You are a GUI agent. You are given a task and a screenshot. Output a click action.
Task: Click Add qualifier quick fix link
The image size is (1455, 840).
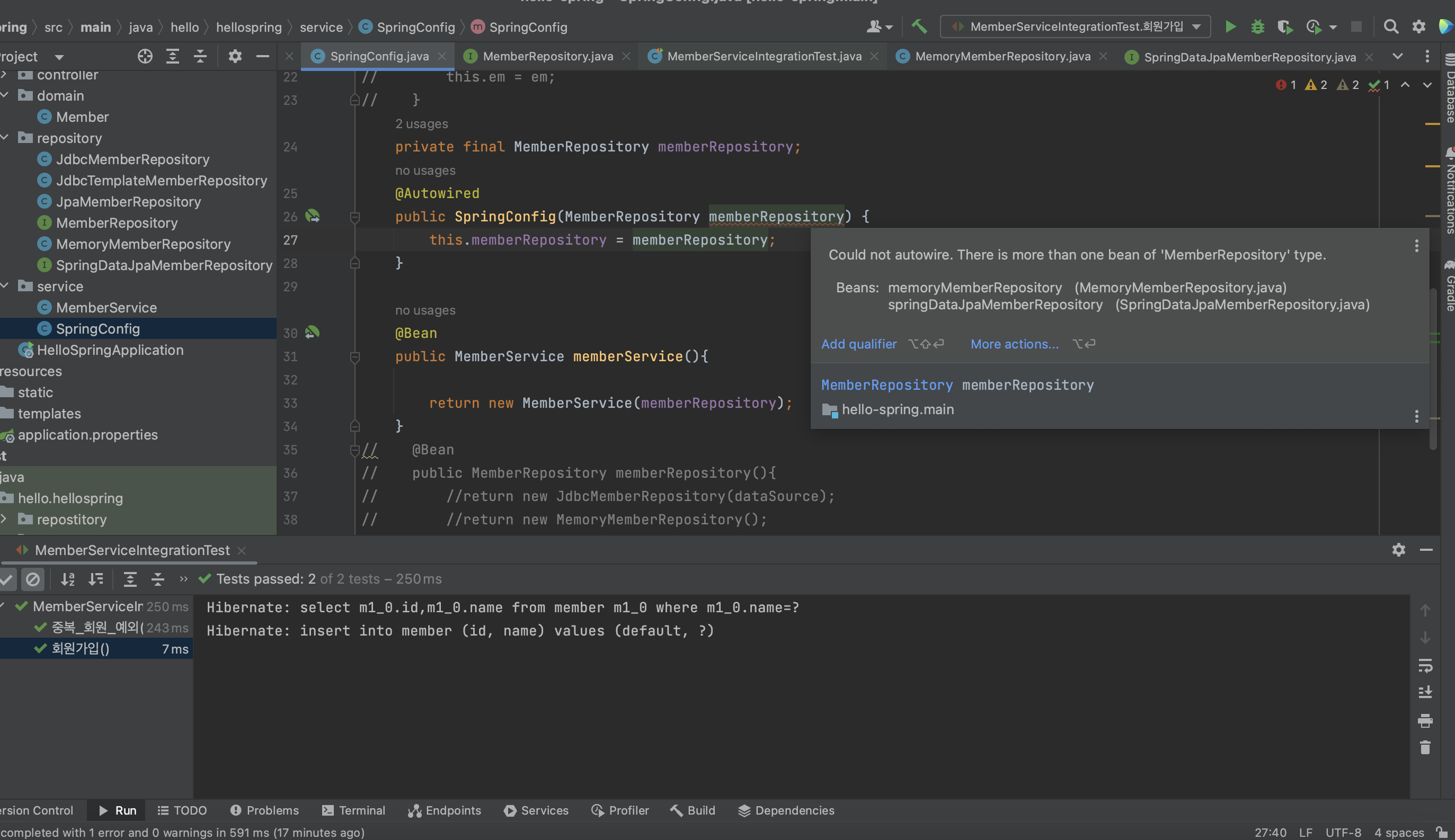coord(858,344)
